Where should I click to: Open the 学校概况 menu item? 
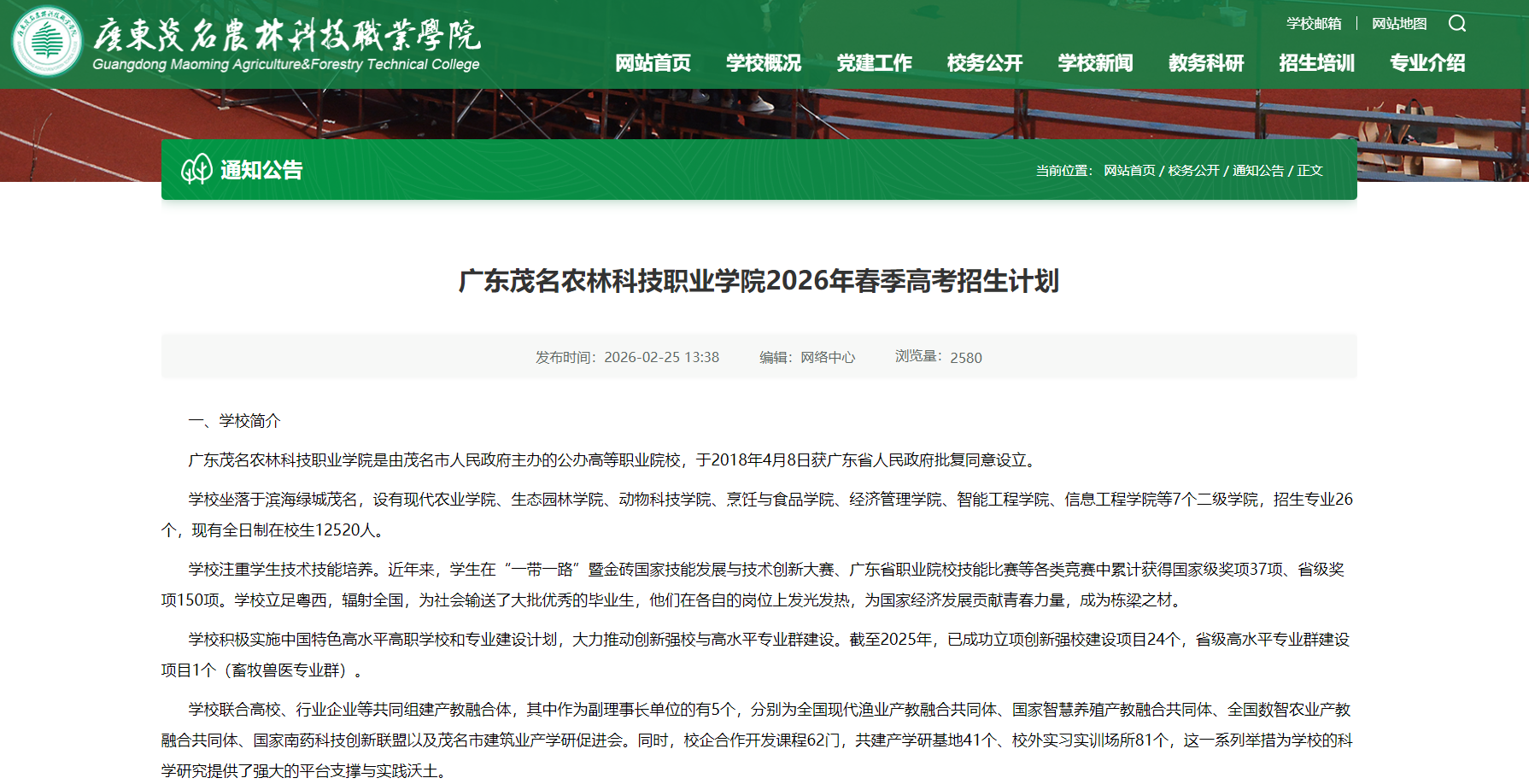point(763,63)
